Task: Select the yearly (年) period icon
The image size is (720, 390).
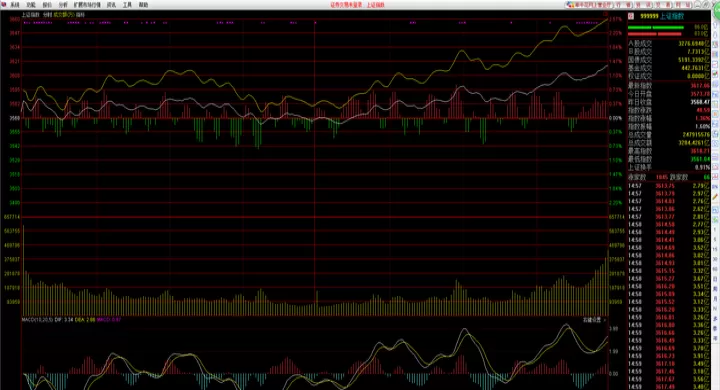Action: tap(715, 338)
